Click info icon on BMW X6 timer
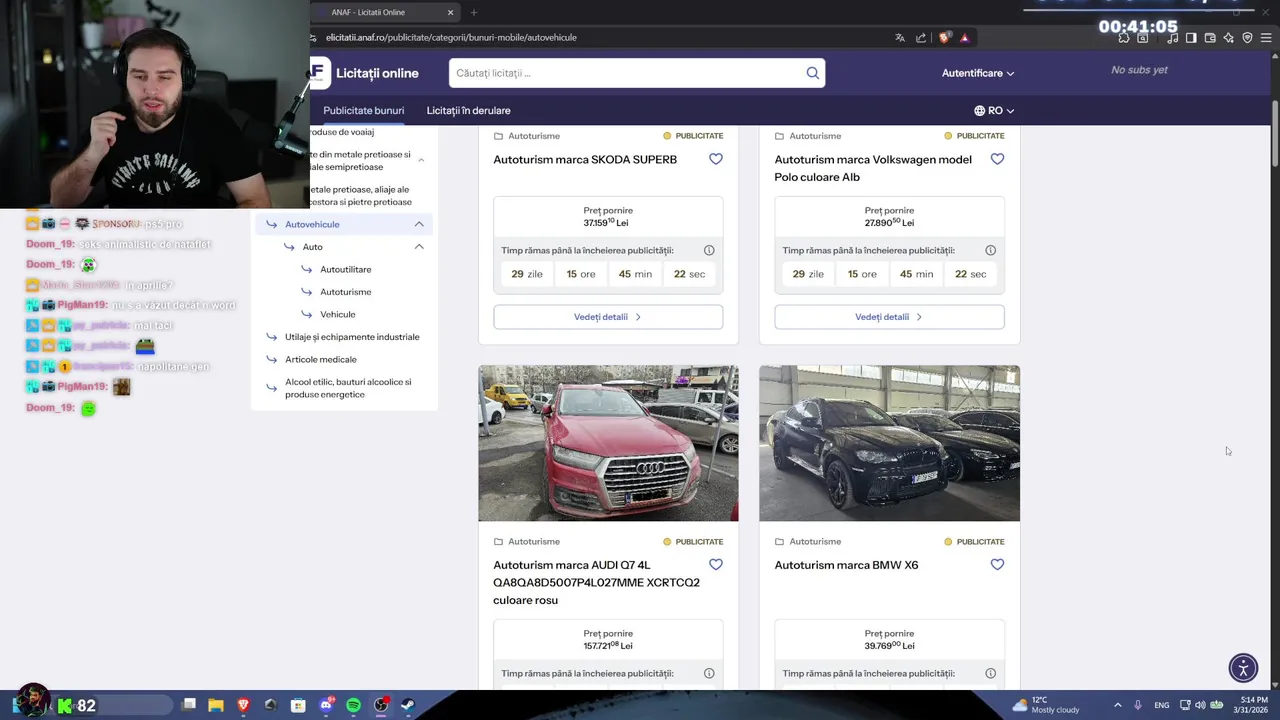1280x720 pixels. [990, 674]
